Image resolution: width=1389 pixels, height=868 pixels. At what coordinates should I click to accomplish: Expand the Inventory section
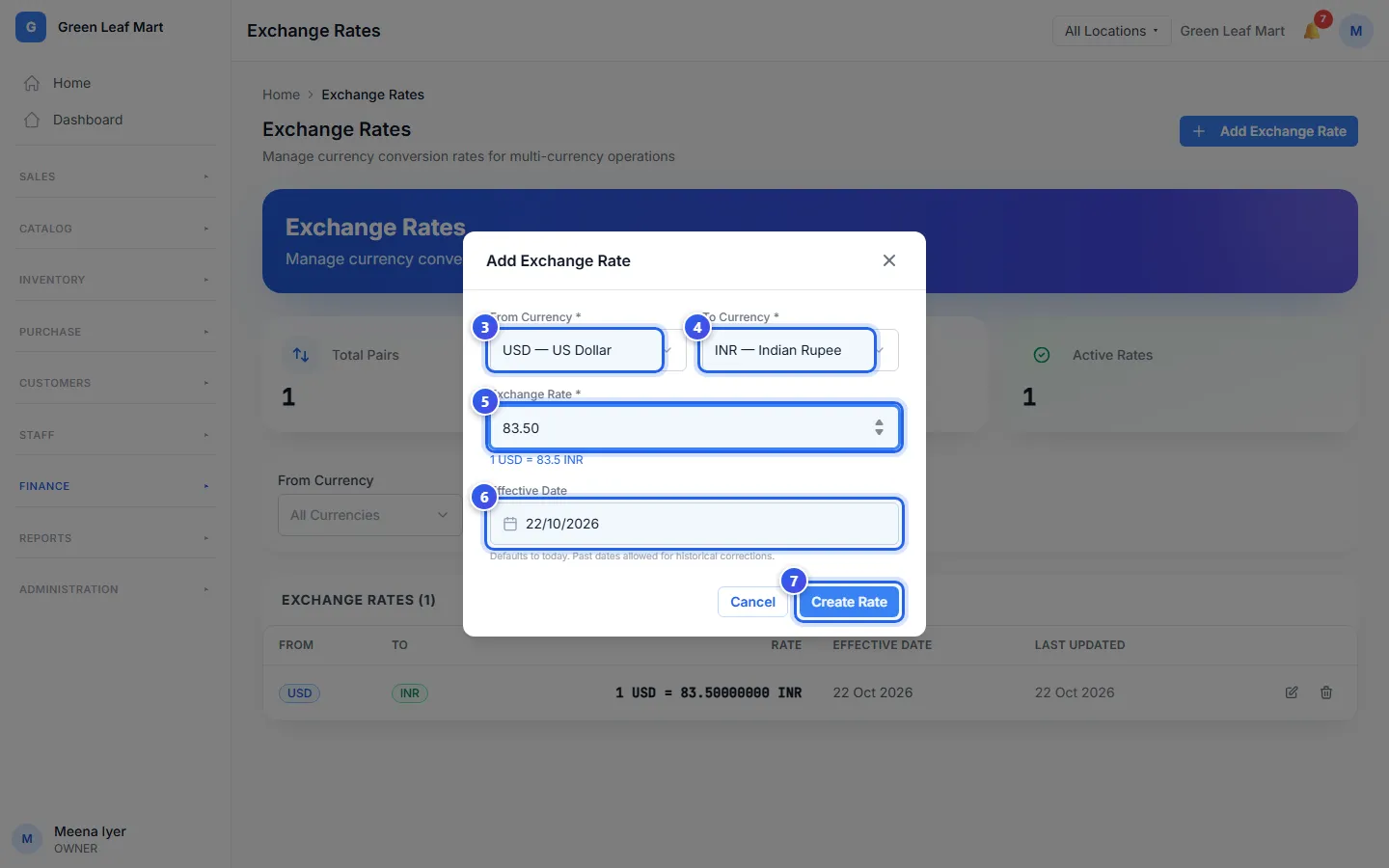116,280
